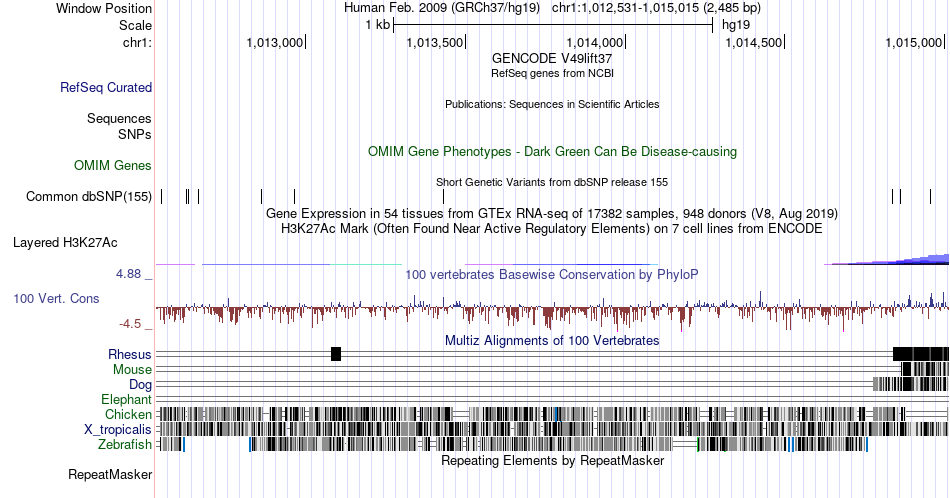950x498 pixels.
Task: Click Repeating Elements by RepeatMasker title
Action: point(552,460)
